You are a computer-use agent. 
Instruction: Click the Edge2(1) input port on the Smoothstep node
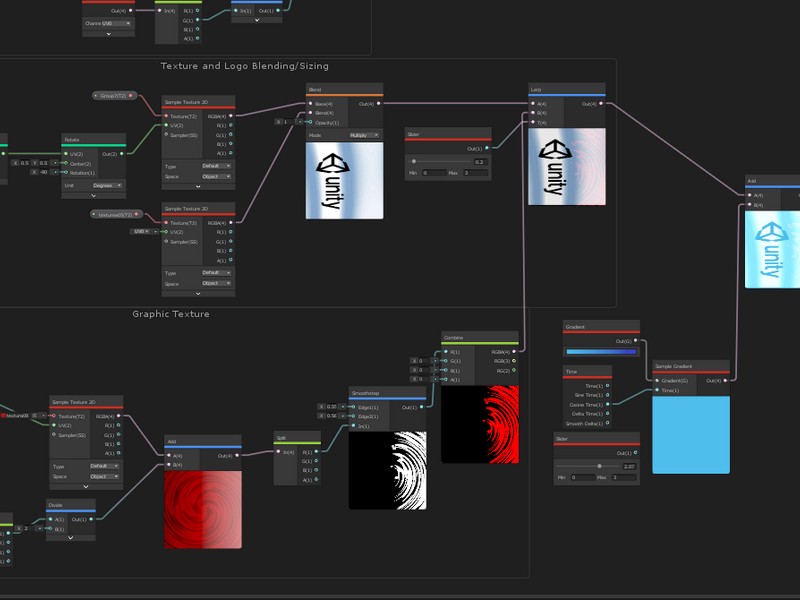click(353, 416)
